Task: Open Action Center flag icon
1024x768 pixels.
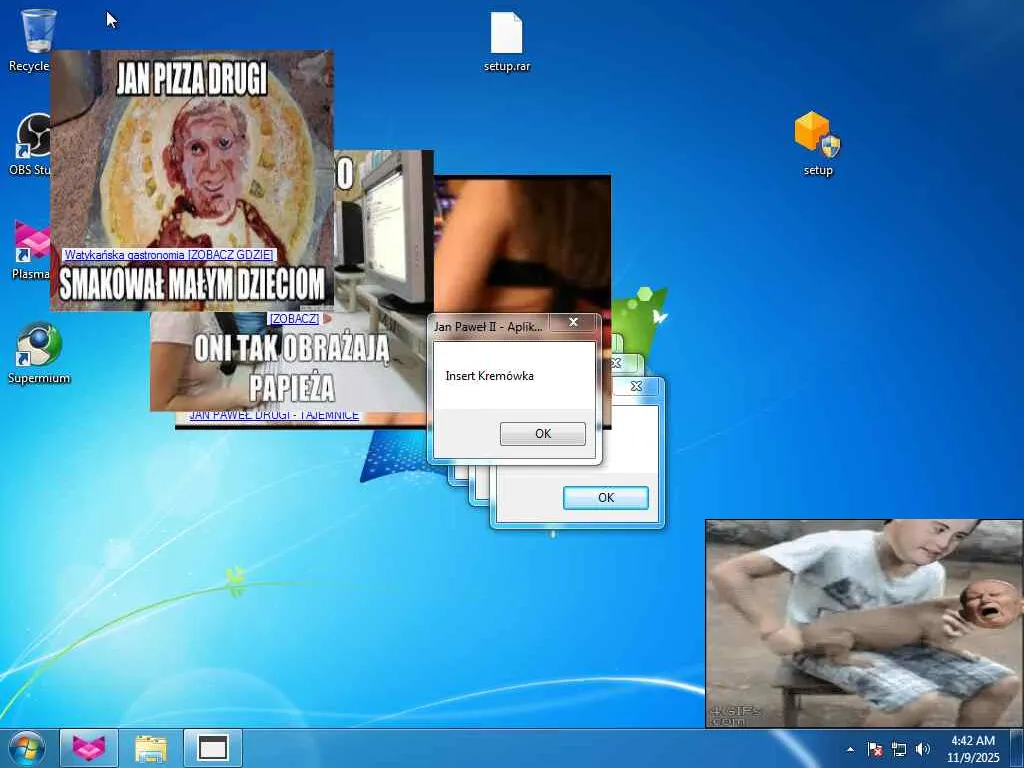Action: click(875, 749)
